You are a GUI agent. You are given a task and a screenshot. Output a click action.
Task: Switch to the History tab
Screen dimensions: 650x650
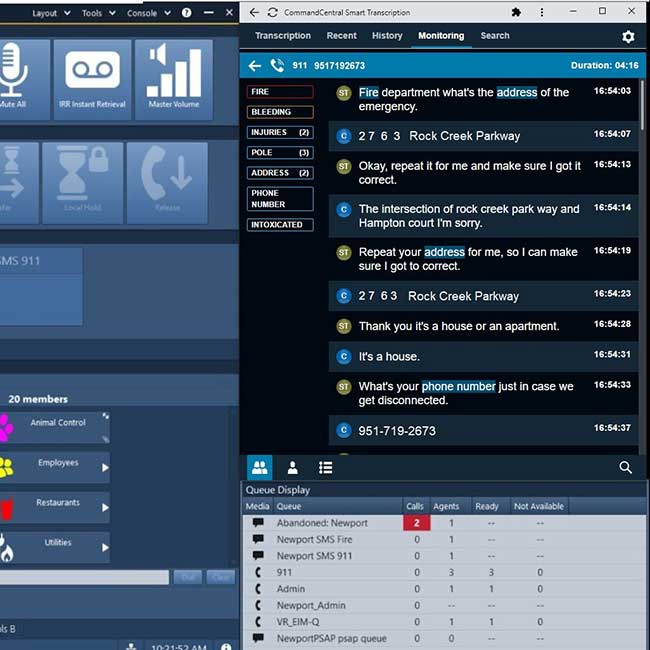click(x=387, y=36)
